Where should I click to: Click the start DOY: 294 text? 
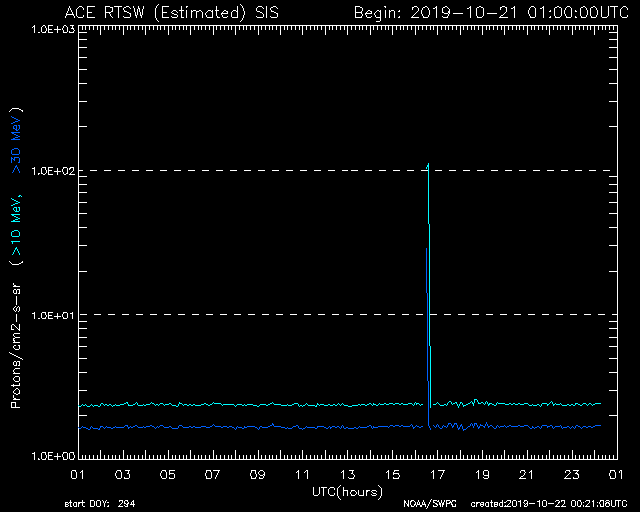(101, 503)
